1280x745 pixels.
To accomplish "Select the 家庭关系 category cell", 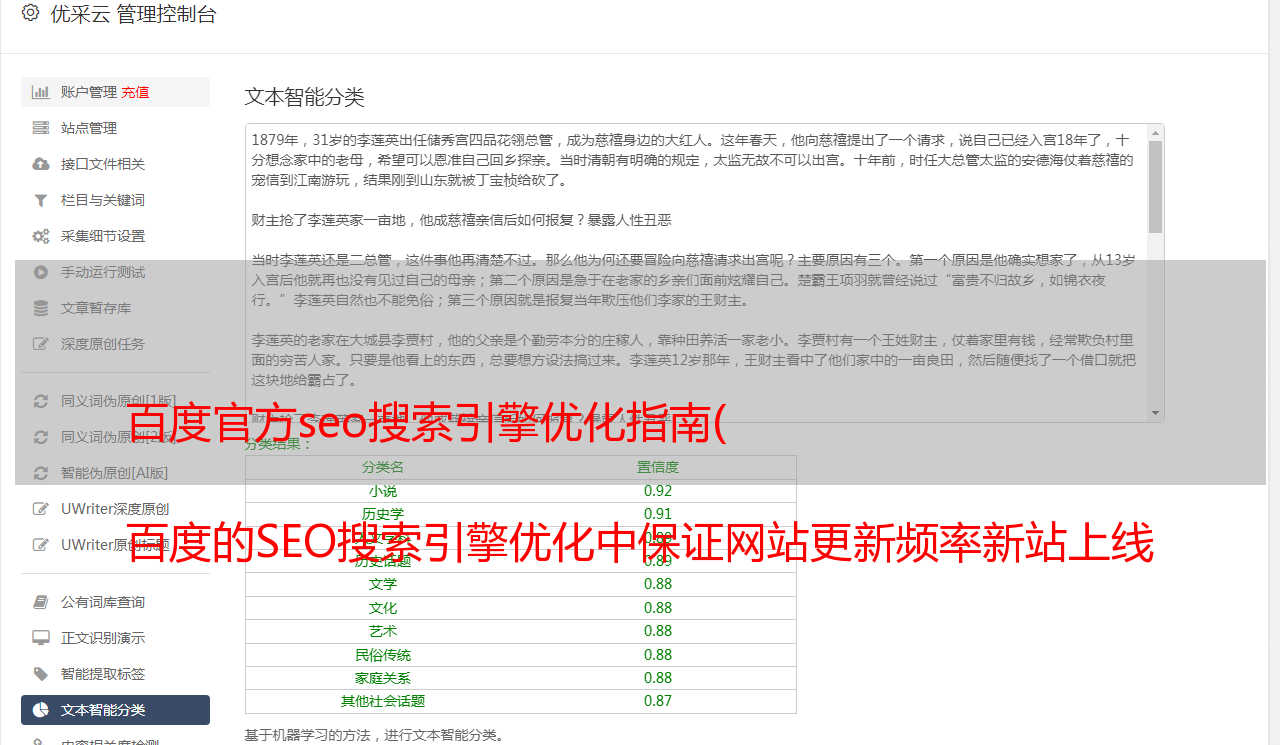I will [383, 678].
